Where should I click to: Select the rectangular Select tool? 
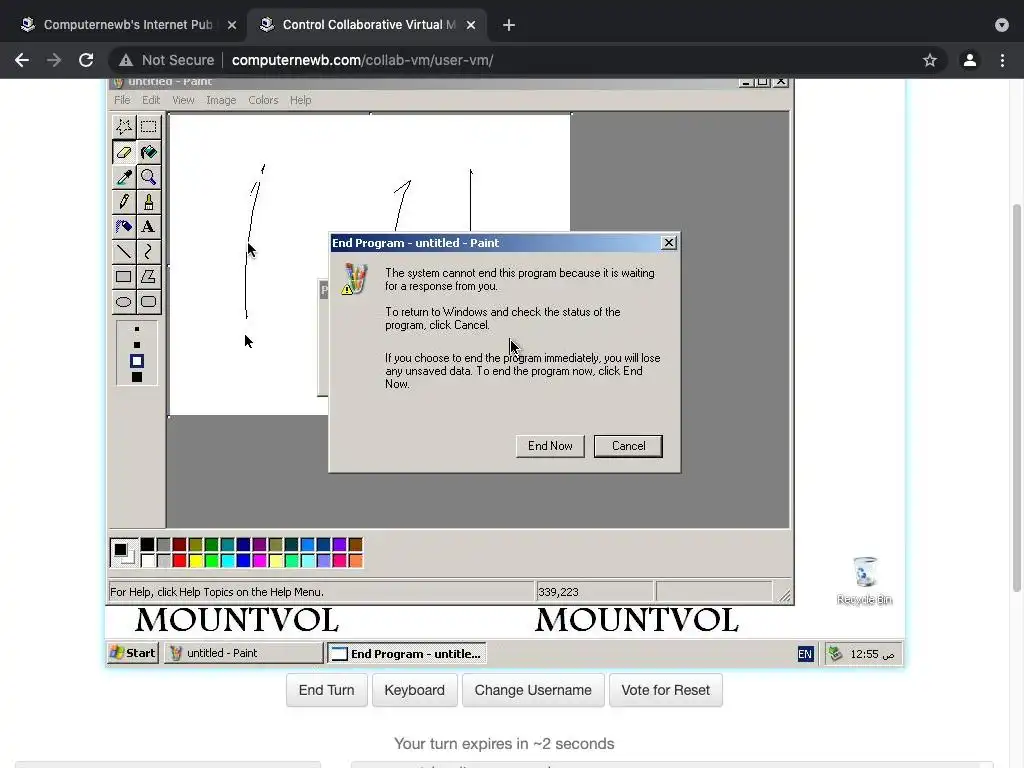click(149, 127)
